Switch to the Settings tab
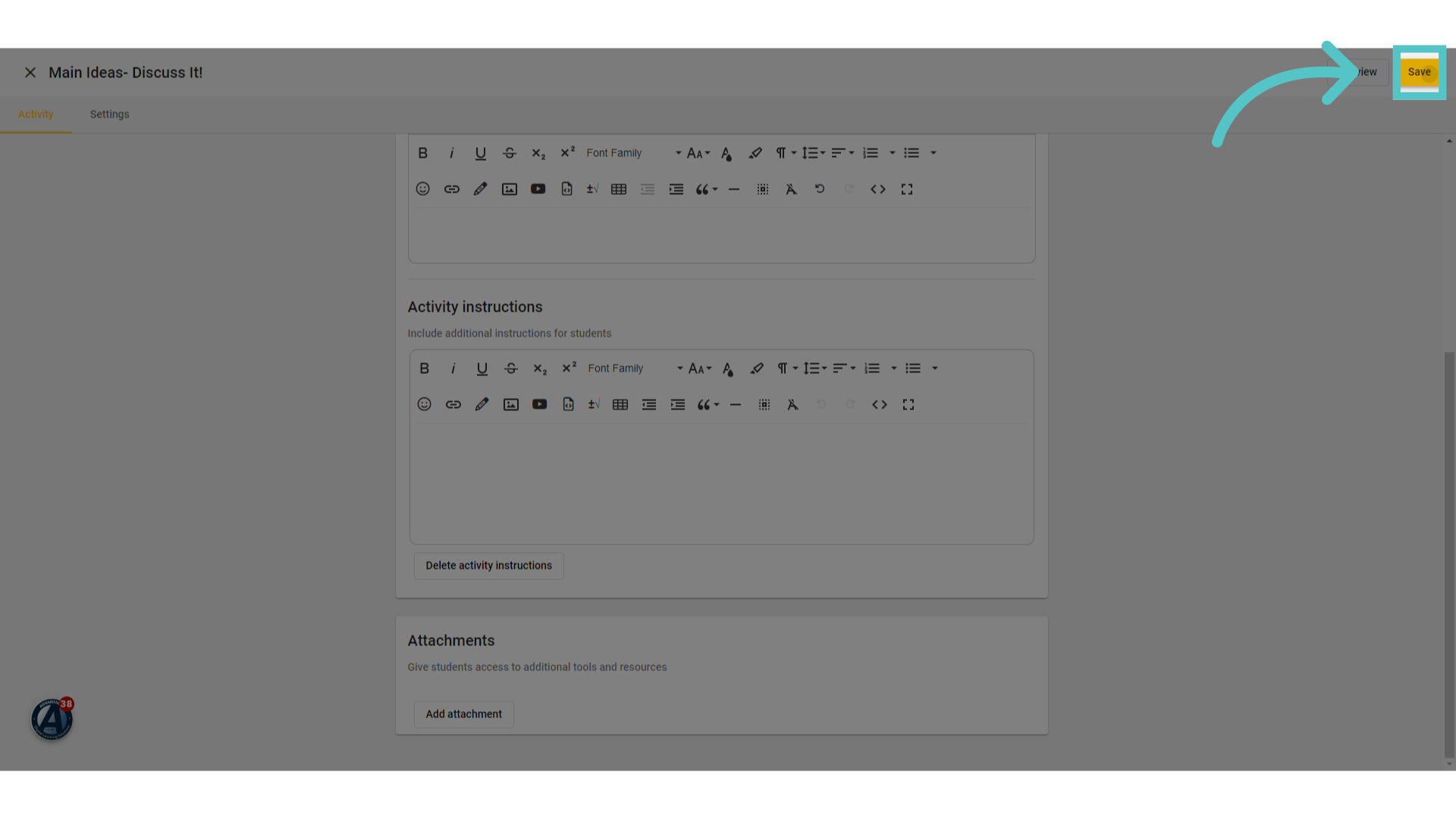The height and width of the screenshot is (819, 1456). 110,115
